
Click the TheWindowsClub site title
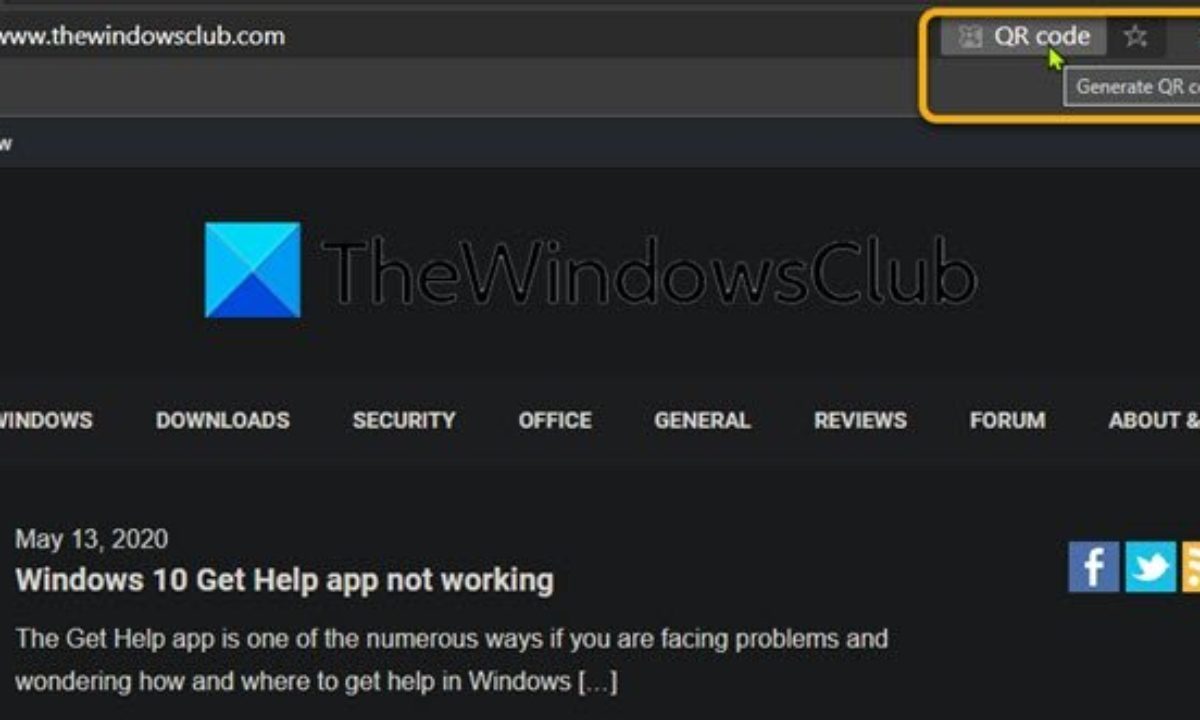[649, 270]
